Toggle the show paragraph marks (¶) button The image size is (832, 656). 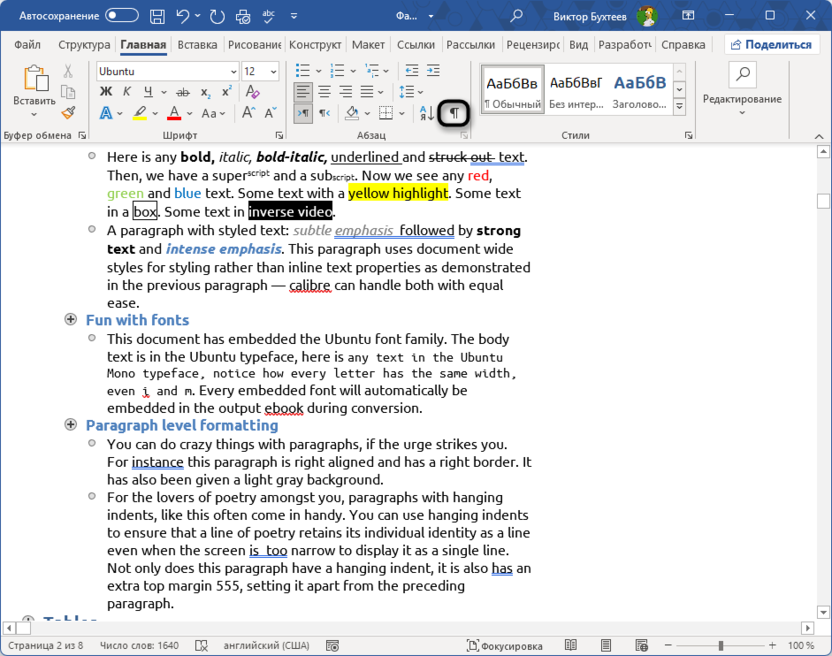point(454,113)
